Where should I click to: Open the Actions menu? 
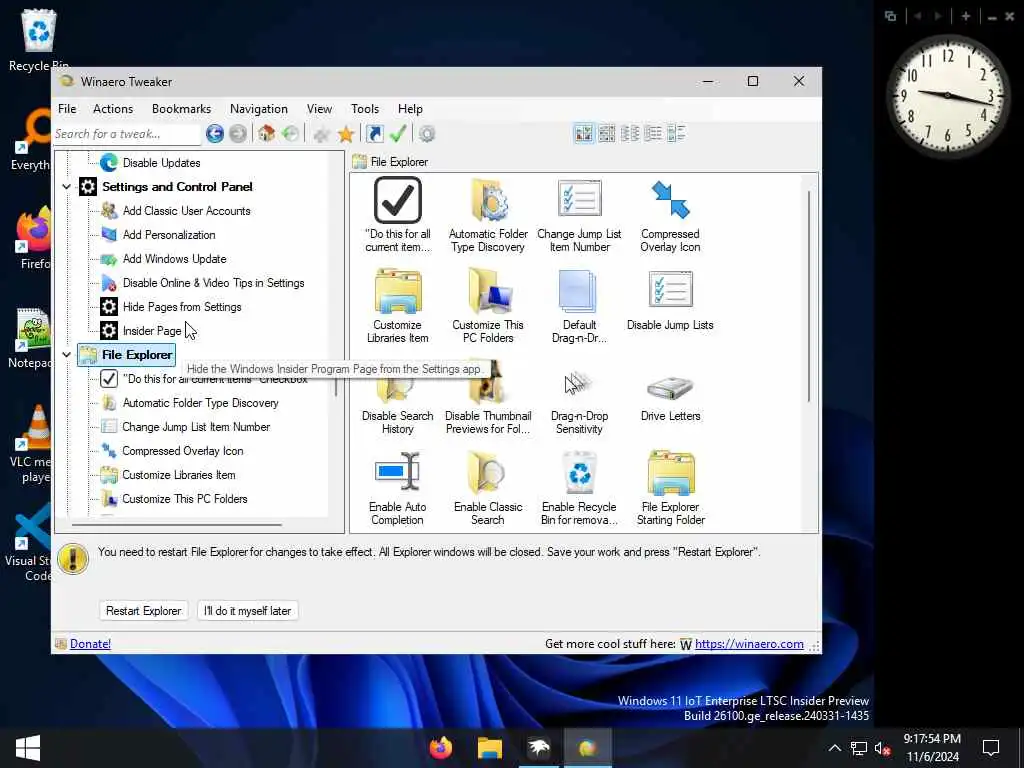pyautogui.click(x=113, y=109)
